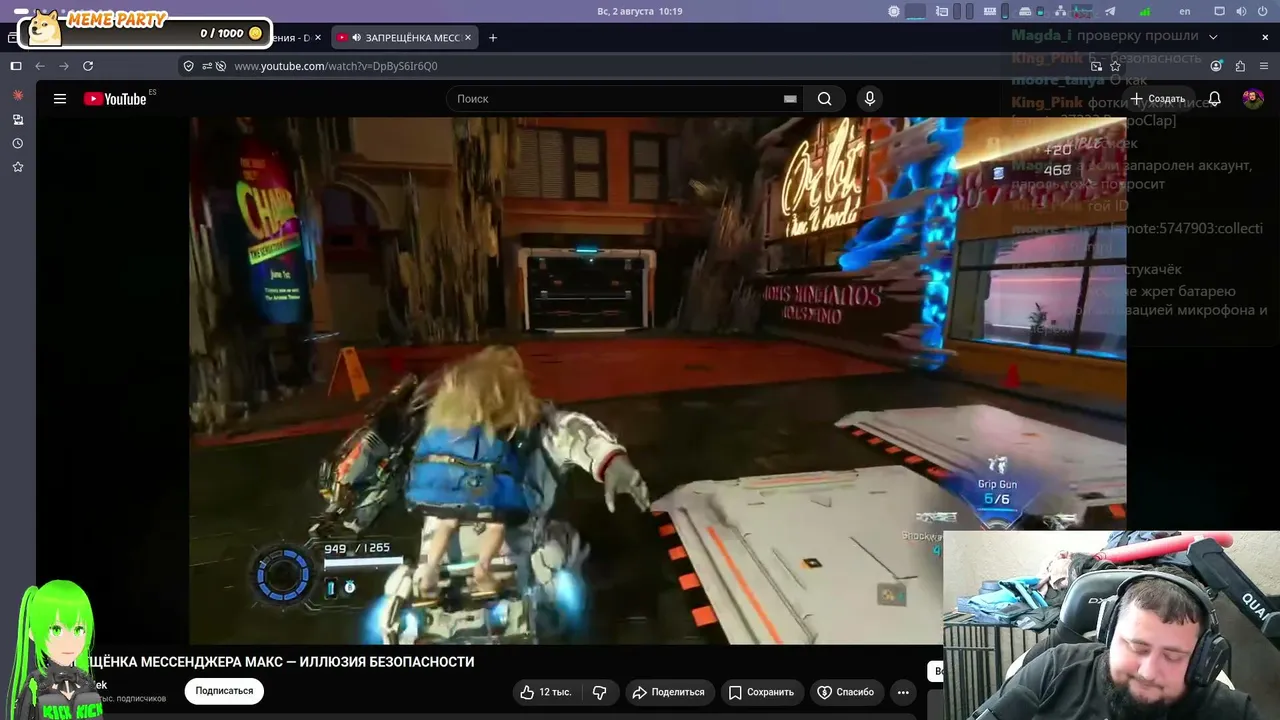This screenshot has width=1280, height=720.
Task: Click the Подписаться subscribe button
Action: [224, 691]
